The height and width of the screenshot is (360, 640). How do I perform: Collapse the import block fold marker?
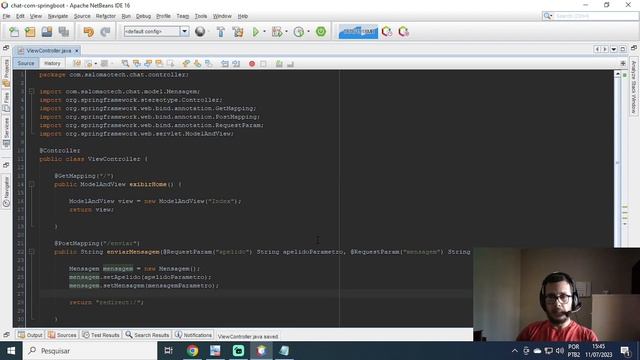pyautogui.click(x=31, y=91)
